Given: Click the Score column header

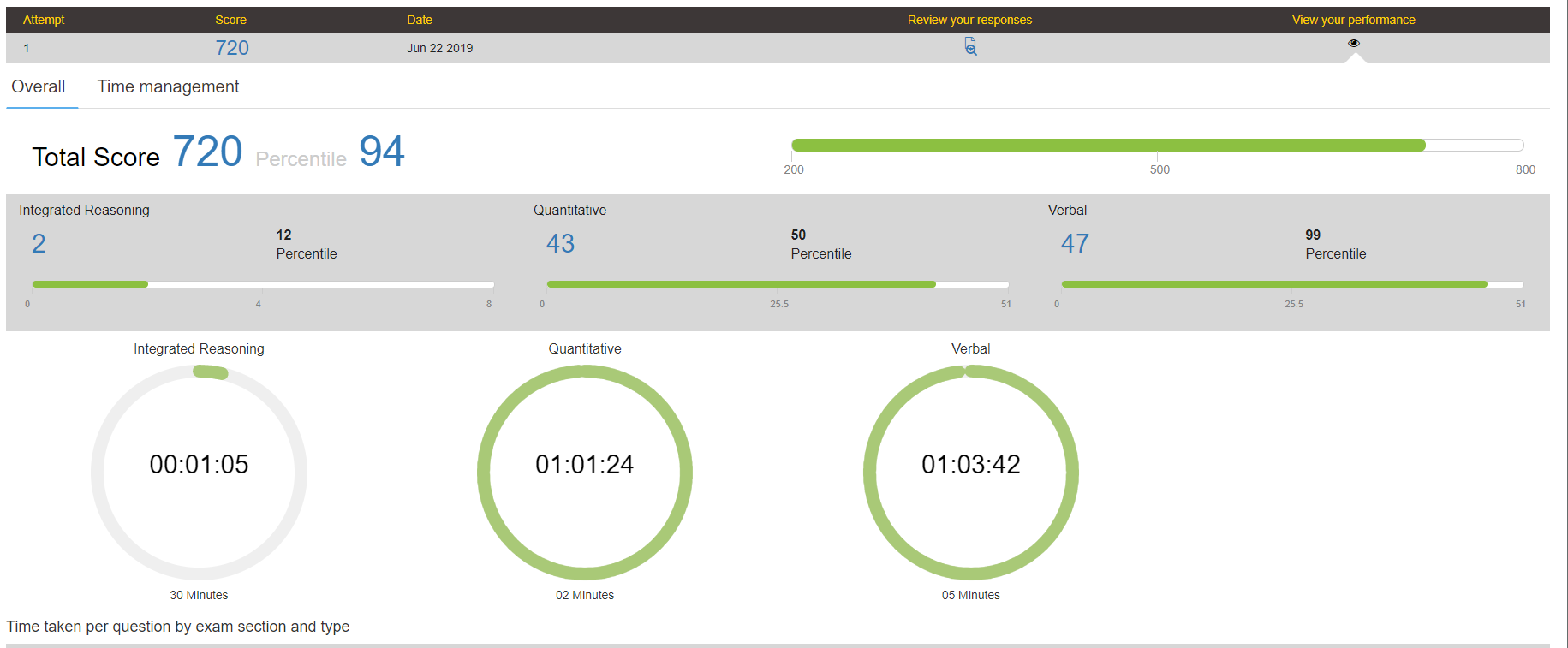Looking at the screenshot, I should point(230,20).
